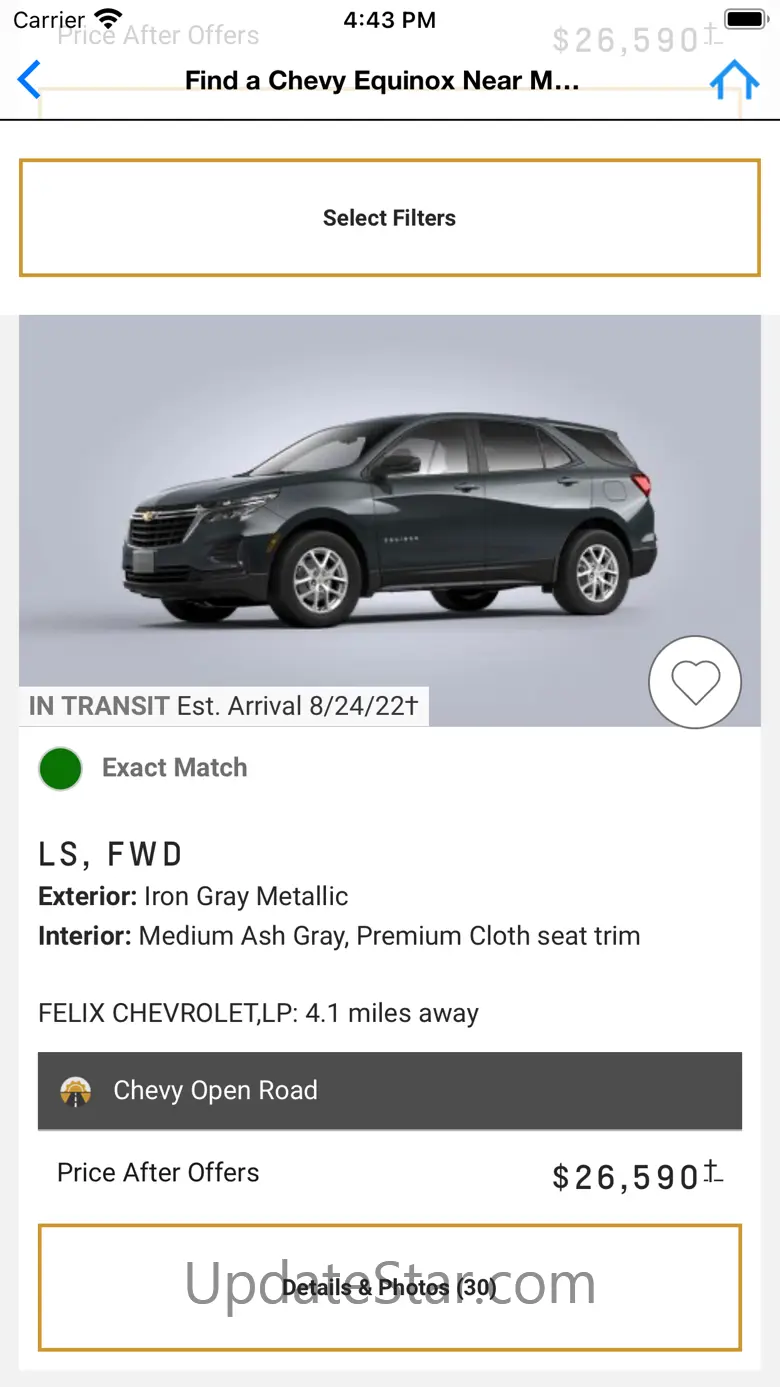The height and width of the screenshot is (1387, 780).
Task: Tap the $26,590 price amount
Action: point(625,1178)
